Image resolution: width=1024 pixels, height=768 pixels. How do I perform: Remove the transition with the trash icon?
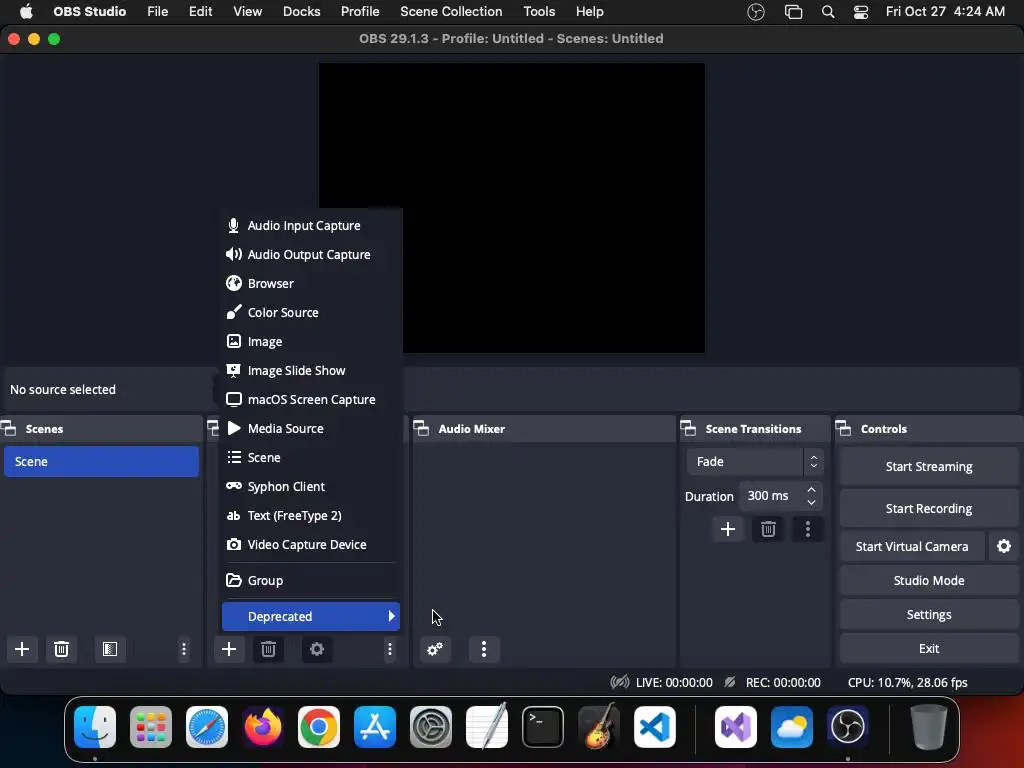[x=768, y=529]
